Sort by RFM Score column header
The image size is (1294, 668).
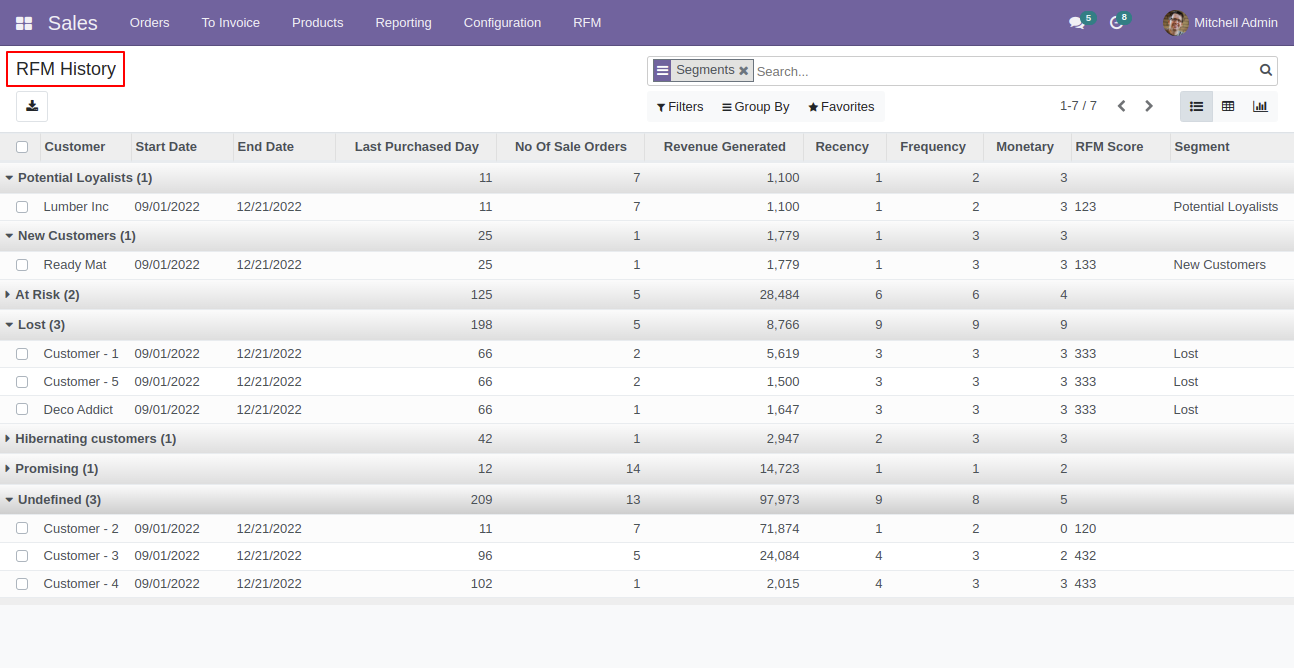(x=1120, y=147)
